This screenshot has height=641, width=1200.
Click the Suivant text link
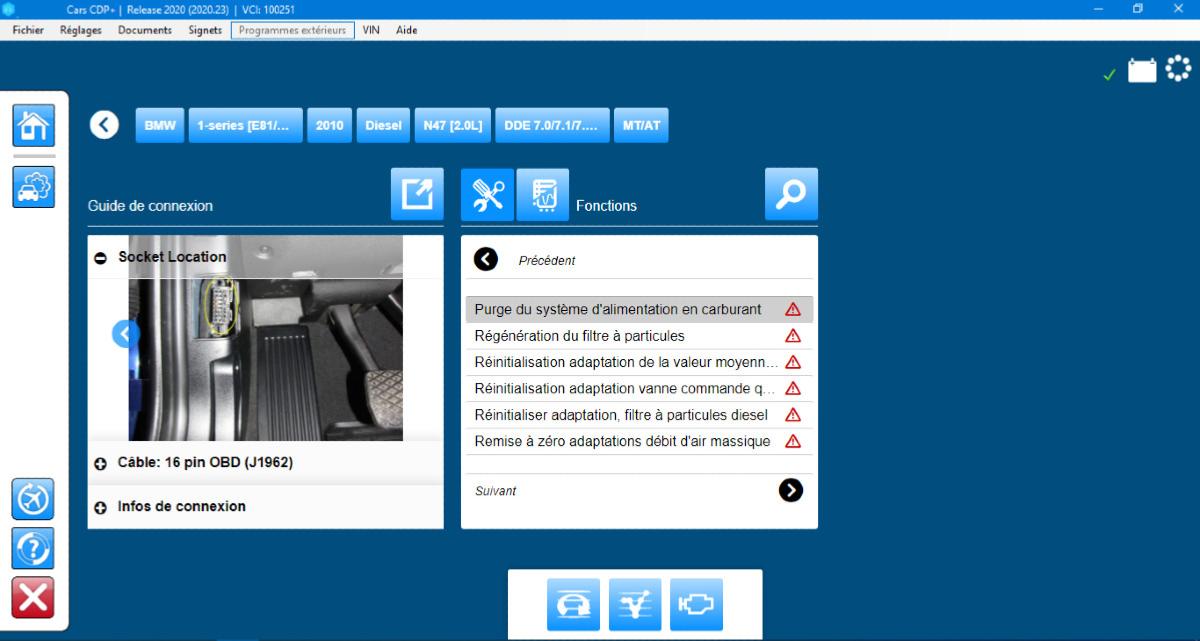pyautogui.click(x=495, y=491)
